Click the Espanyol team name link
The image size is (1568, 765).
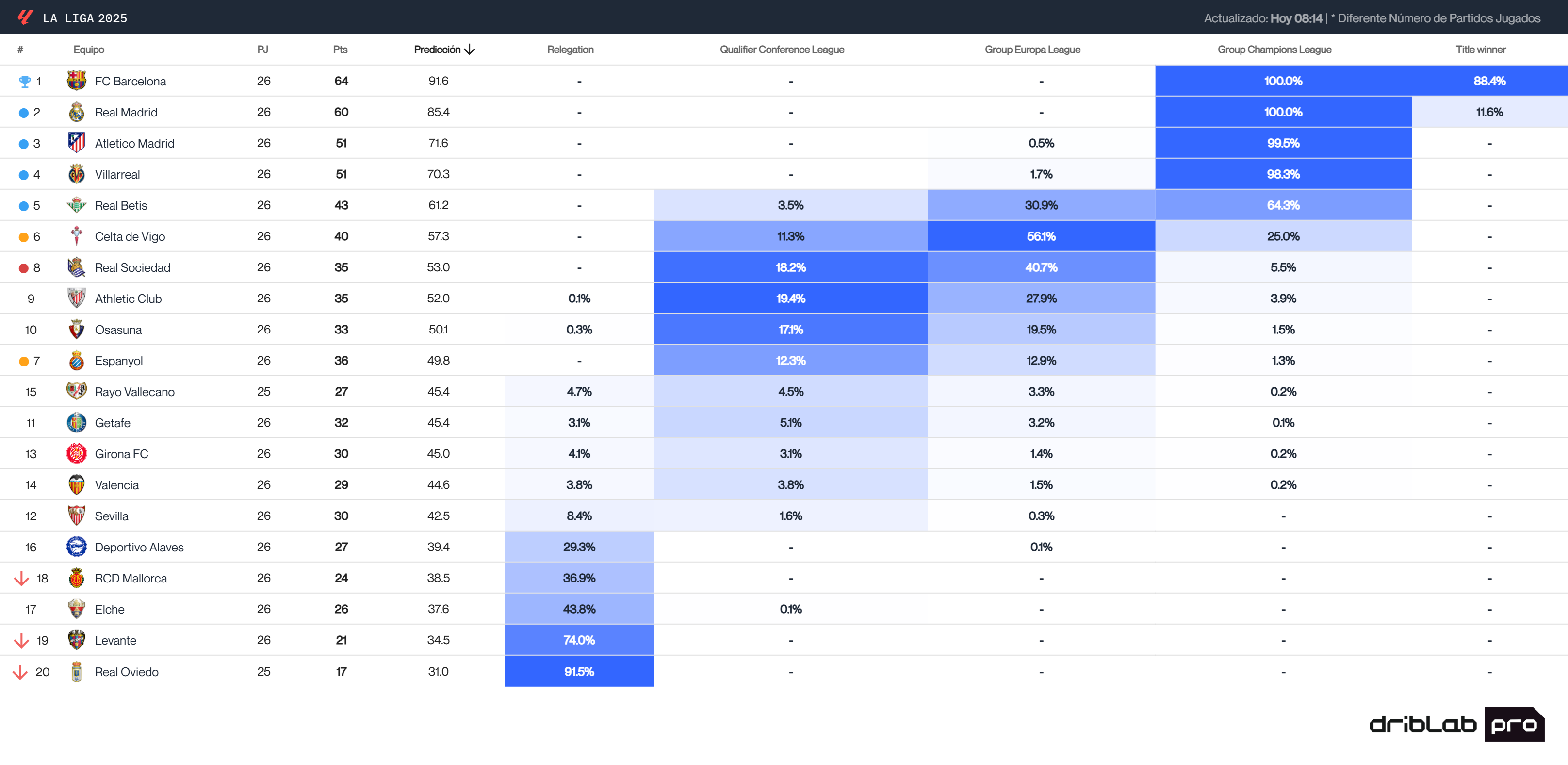119,361
